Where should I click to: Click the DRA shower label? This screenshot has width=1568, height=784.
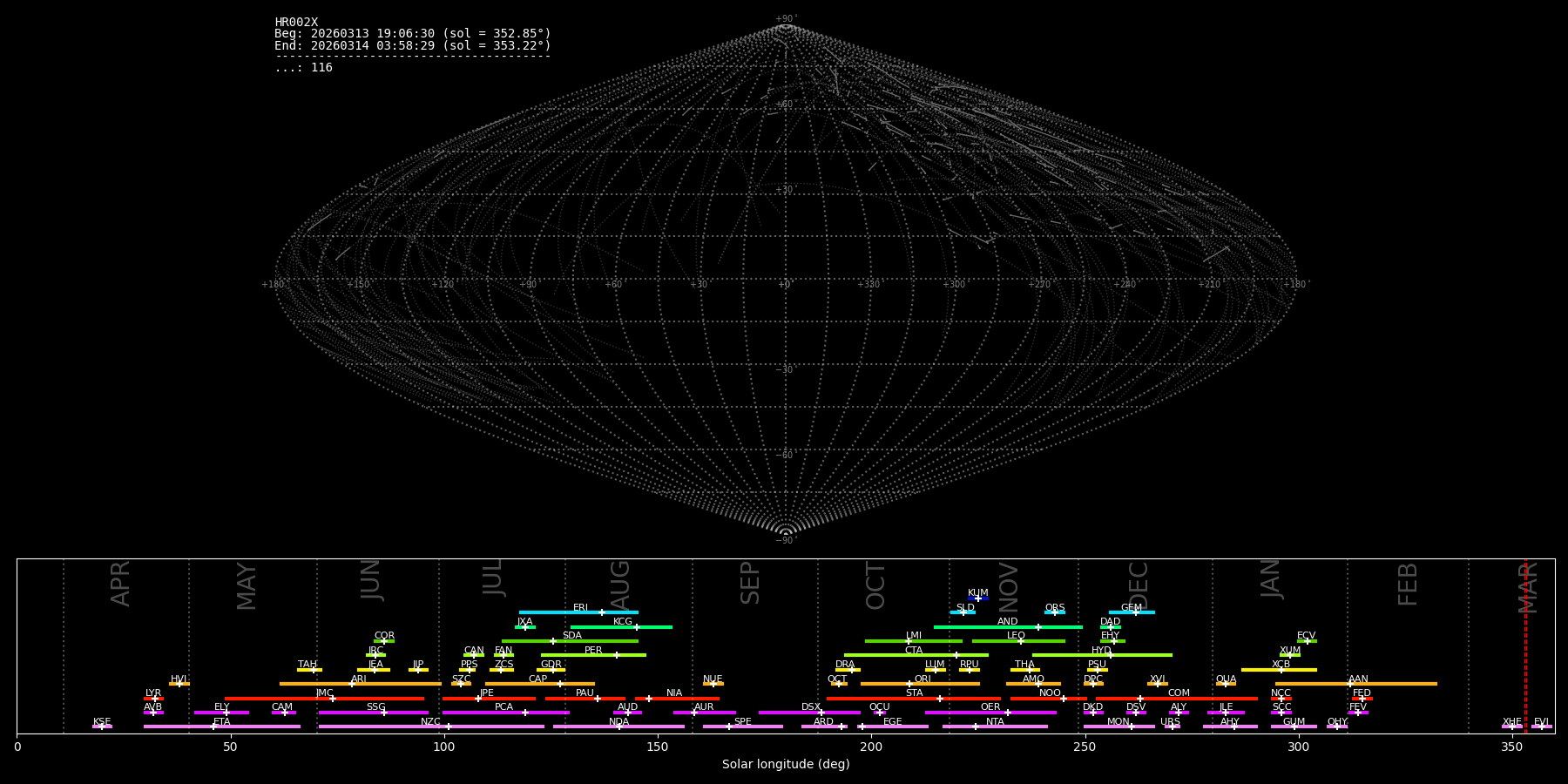pos(845,665)
